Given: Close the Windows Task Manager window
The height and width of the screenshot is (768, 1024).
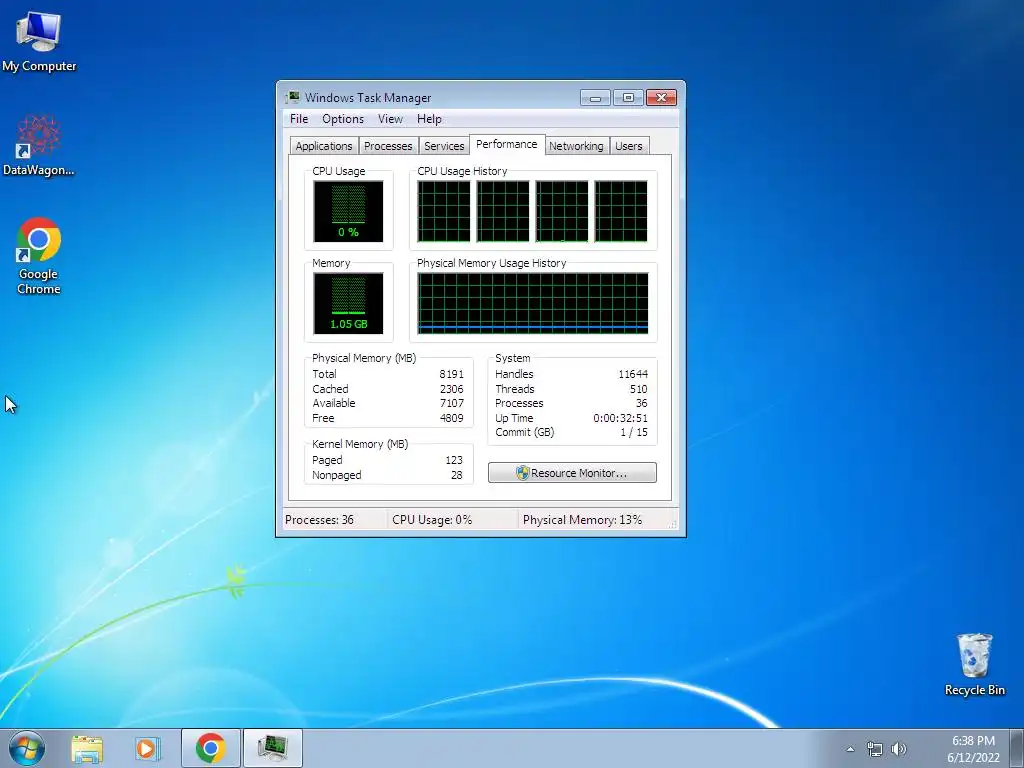Looking at the screenshot, I should pos(661,98).
